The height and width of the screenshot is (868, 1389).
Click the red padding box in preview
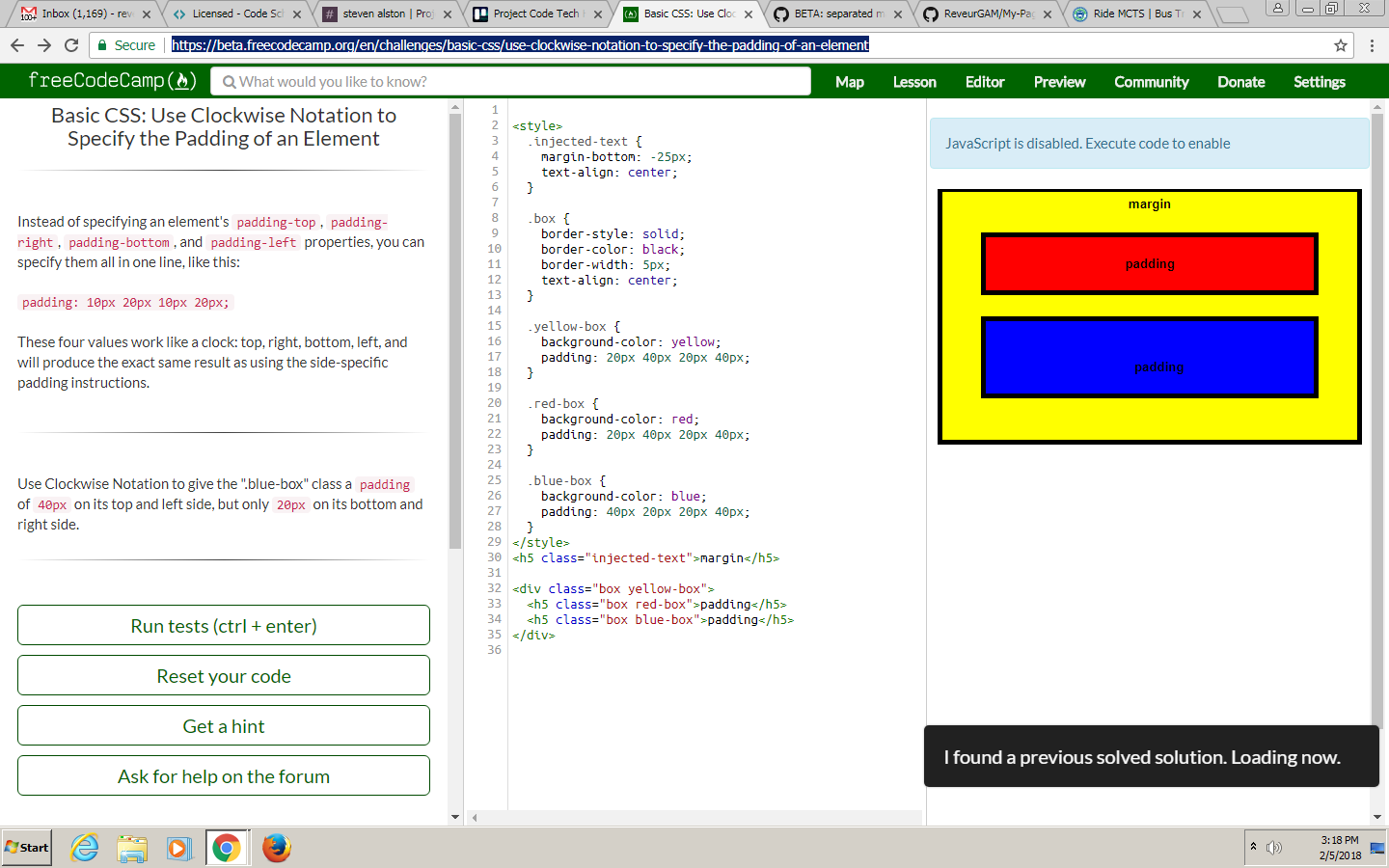1150,263
